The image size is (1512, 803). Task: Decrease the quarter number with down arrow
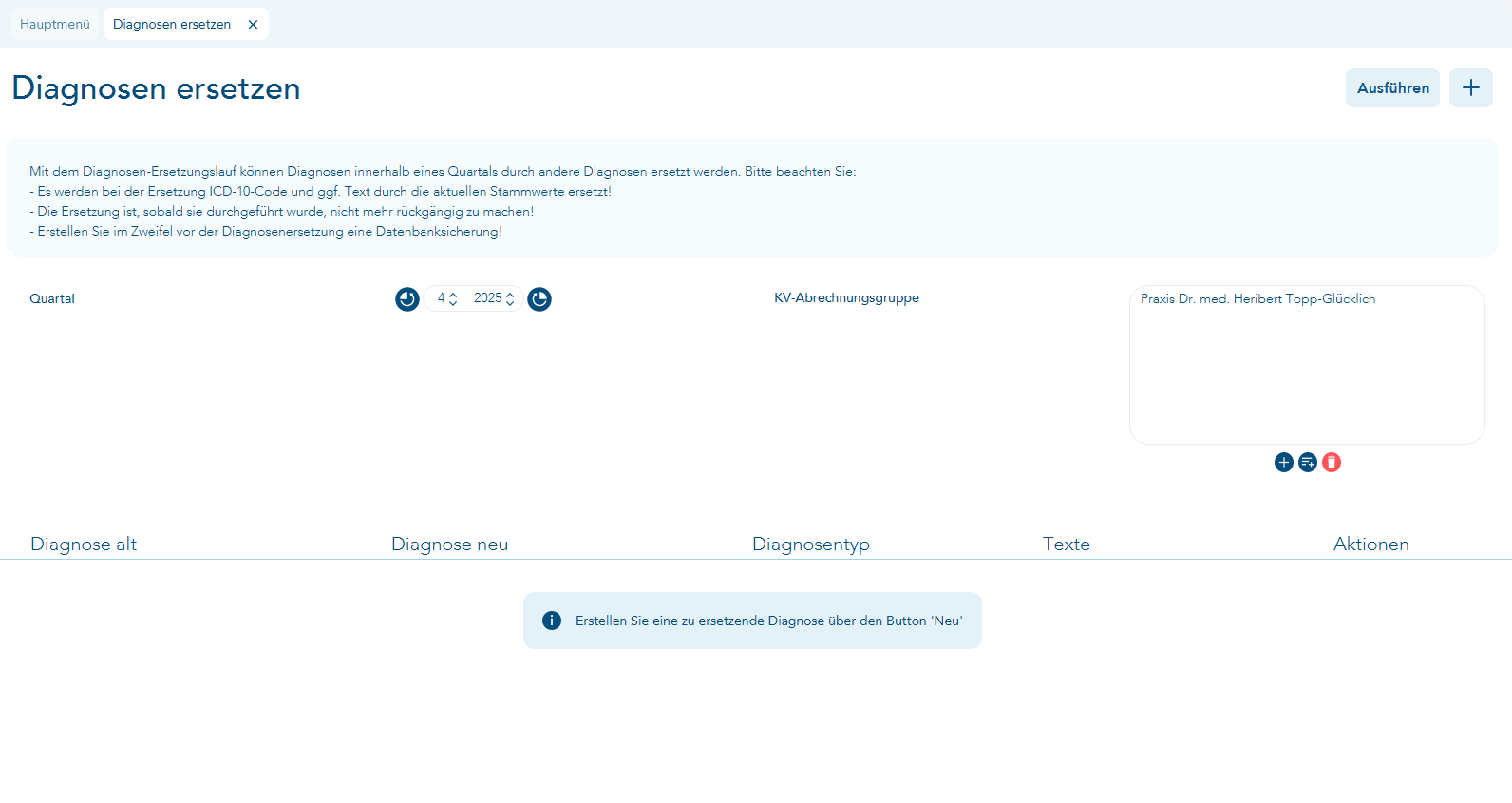[453, 303]
